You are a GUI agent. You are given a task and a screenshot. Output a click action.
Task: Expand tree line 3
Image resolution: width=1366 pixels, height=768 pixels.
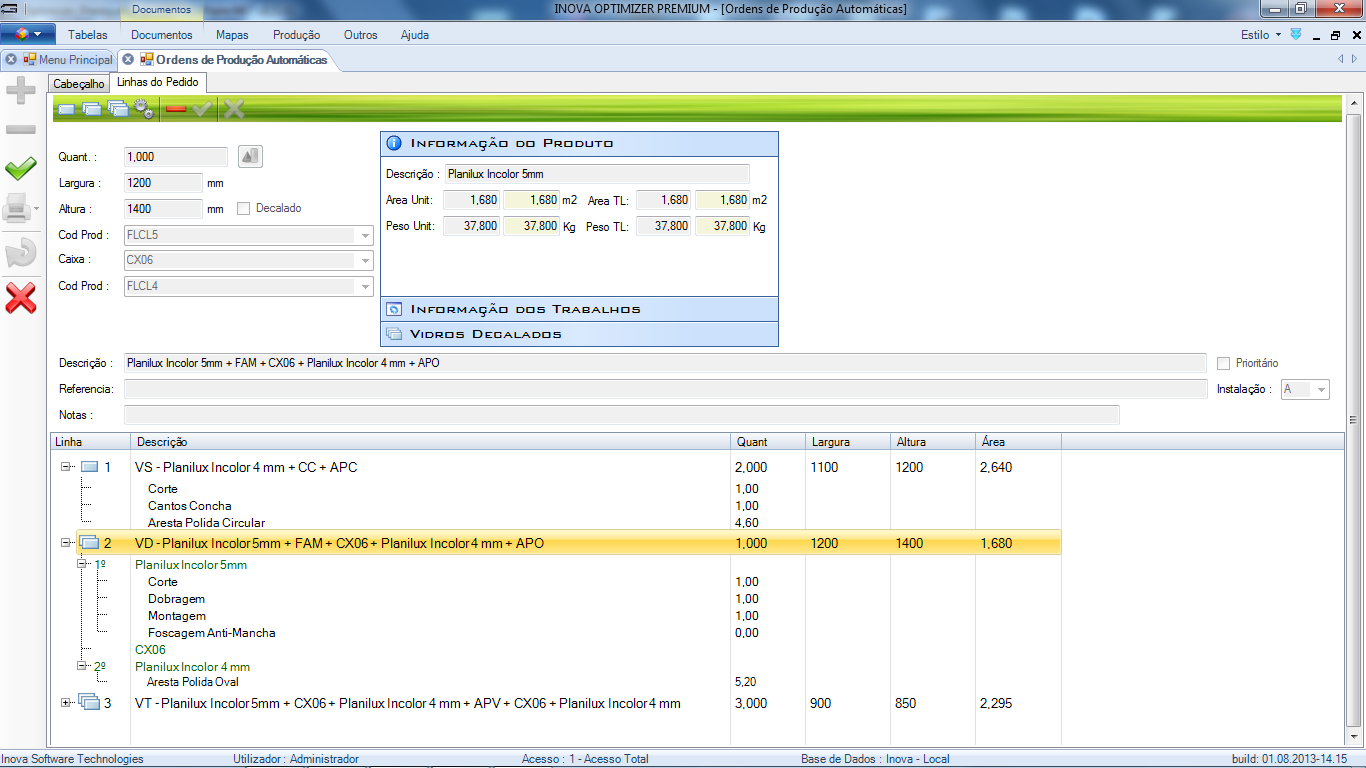tap(66, 703)
